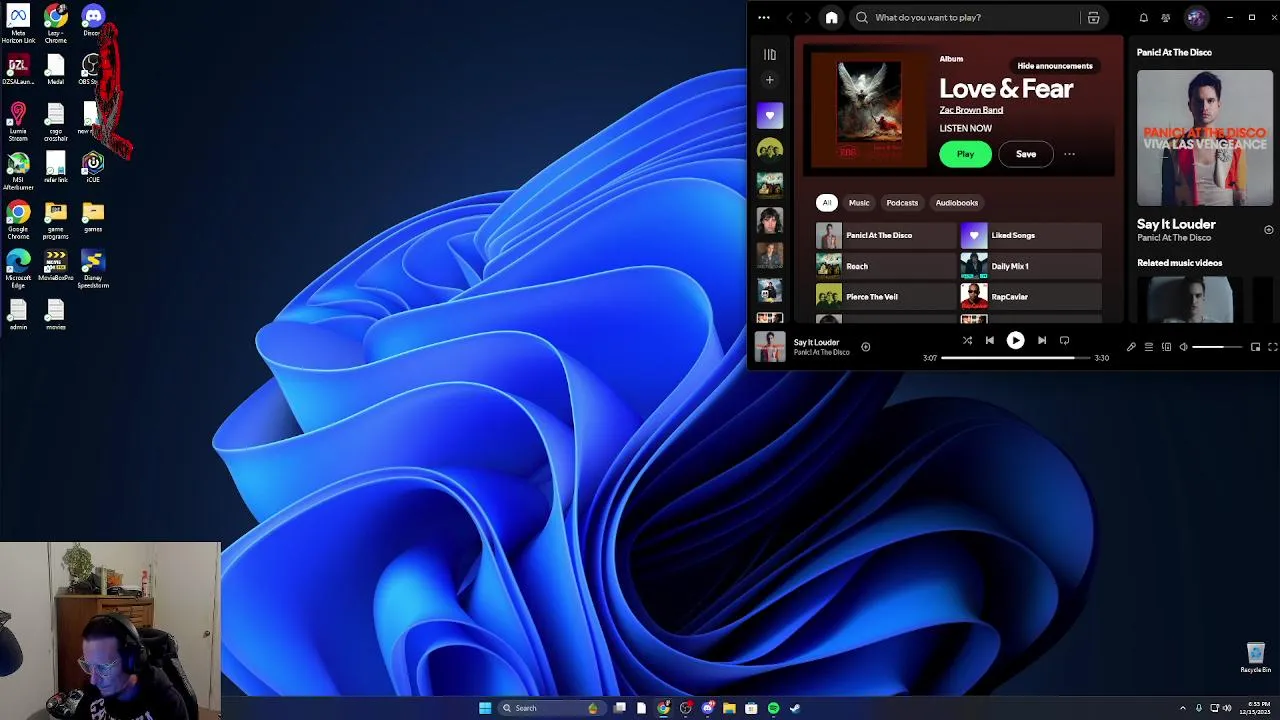Image resolution: width=1280 pixels, height=720 pixels.
Task: Open Viva Las Vengeance cover in Now Playing
Action: pos(1205,138)
